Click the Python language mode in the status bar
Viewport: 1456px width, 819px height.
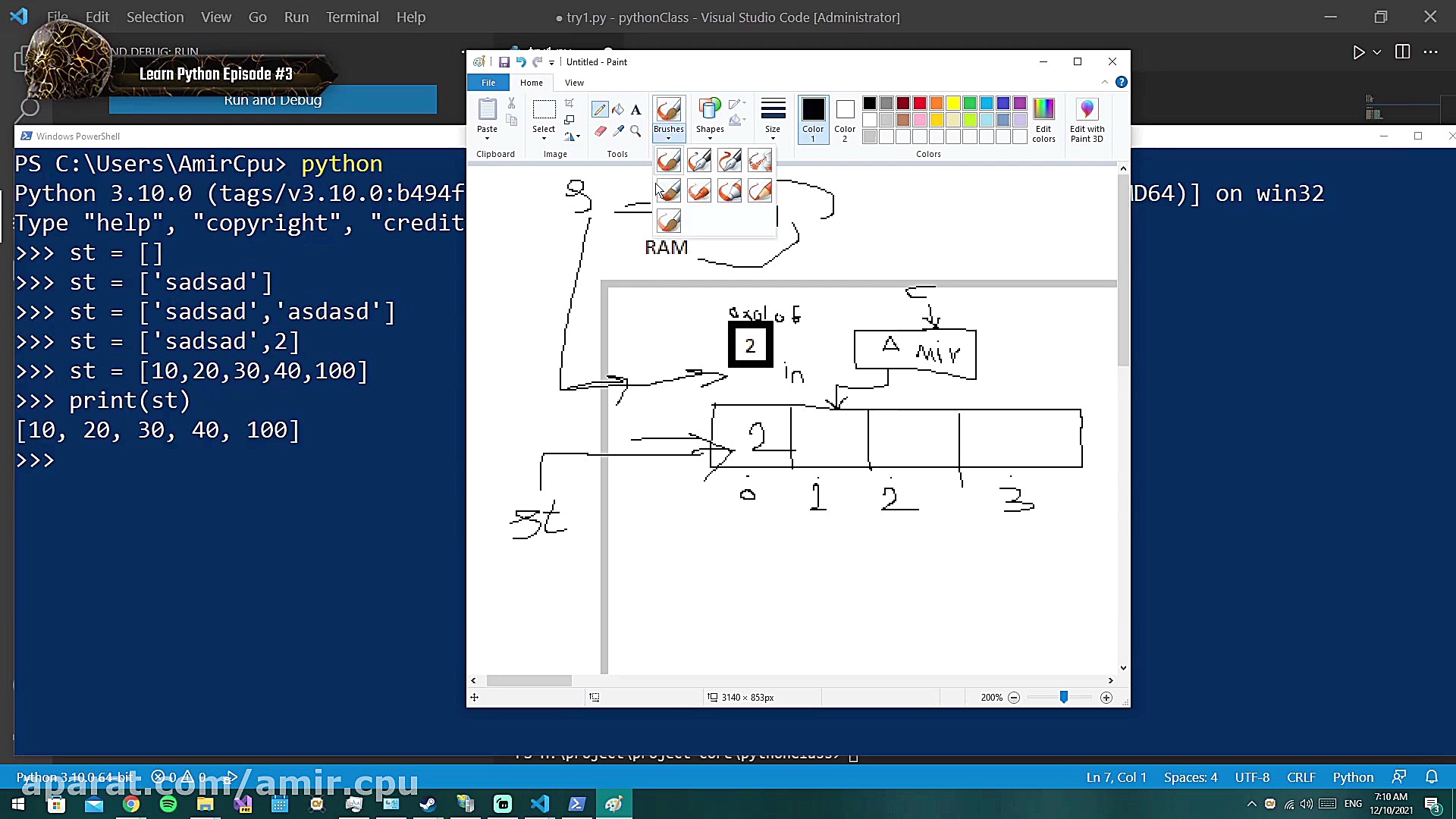[x=1353, y=777]
